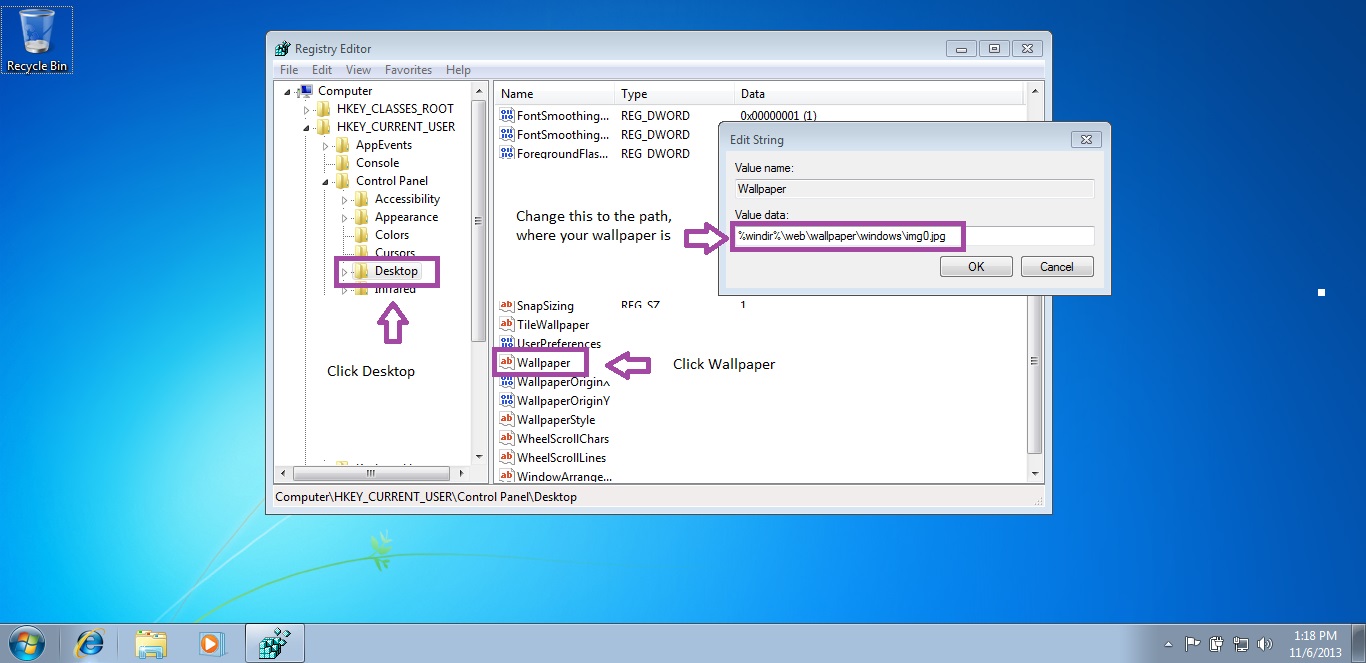Click the volume speaker tray icon
The width and height of the screenshot is (1366, 663).
pos(1264,643)
